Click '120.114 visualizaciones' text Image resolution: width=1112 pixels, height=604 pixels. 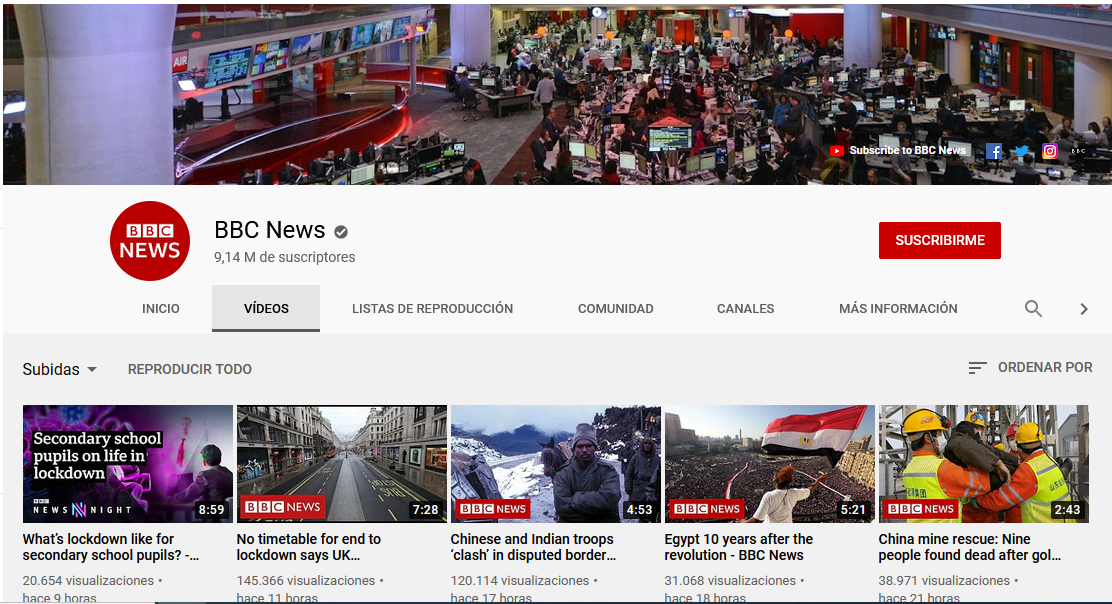click(x=520, y=581)
